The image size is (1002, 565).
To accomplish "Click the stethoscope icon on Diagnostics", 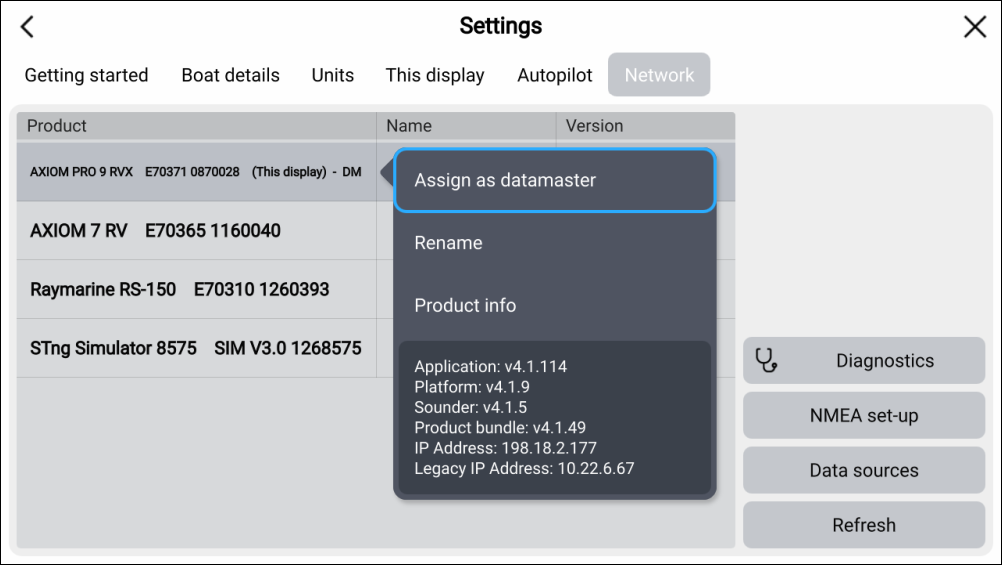I will 767,361.
